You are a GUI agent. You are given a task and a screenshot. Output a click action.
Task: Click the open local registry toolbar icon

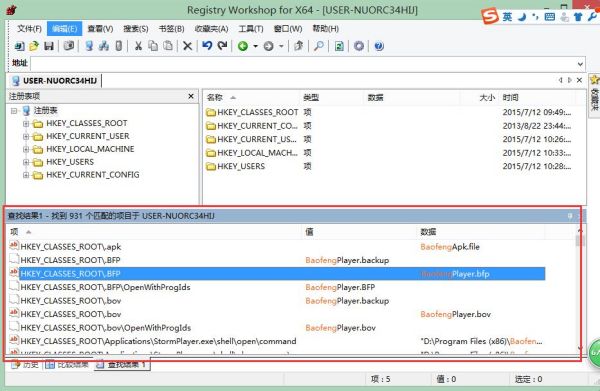click(x=19, y=46)
